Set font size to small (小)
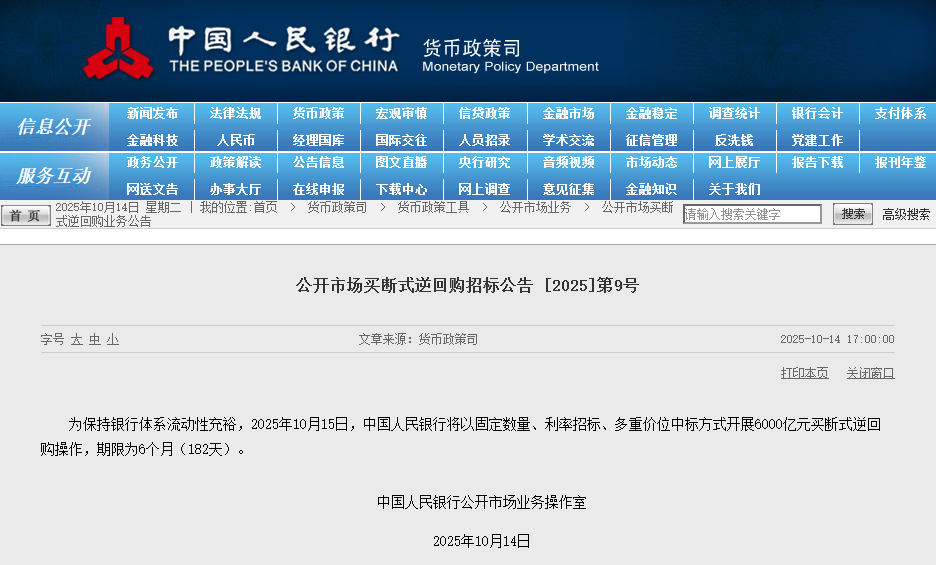The height and width of the screenshot is (565, 936). (x=113, y=340)
